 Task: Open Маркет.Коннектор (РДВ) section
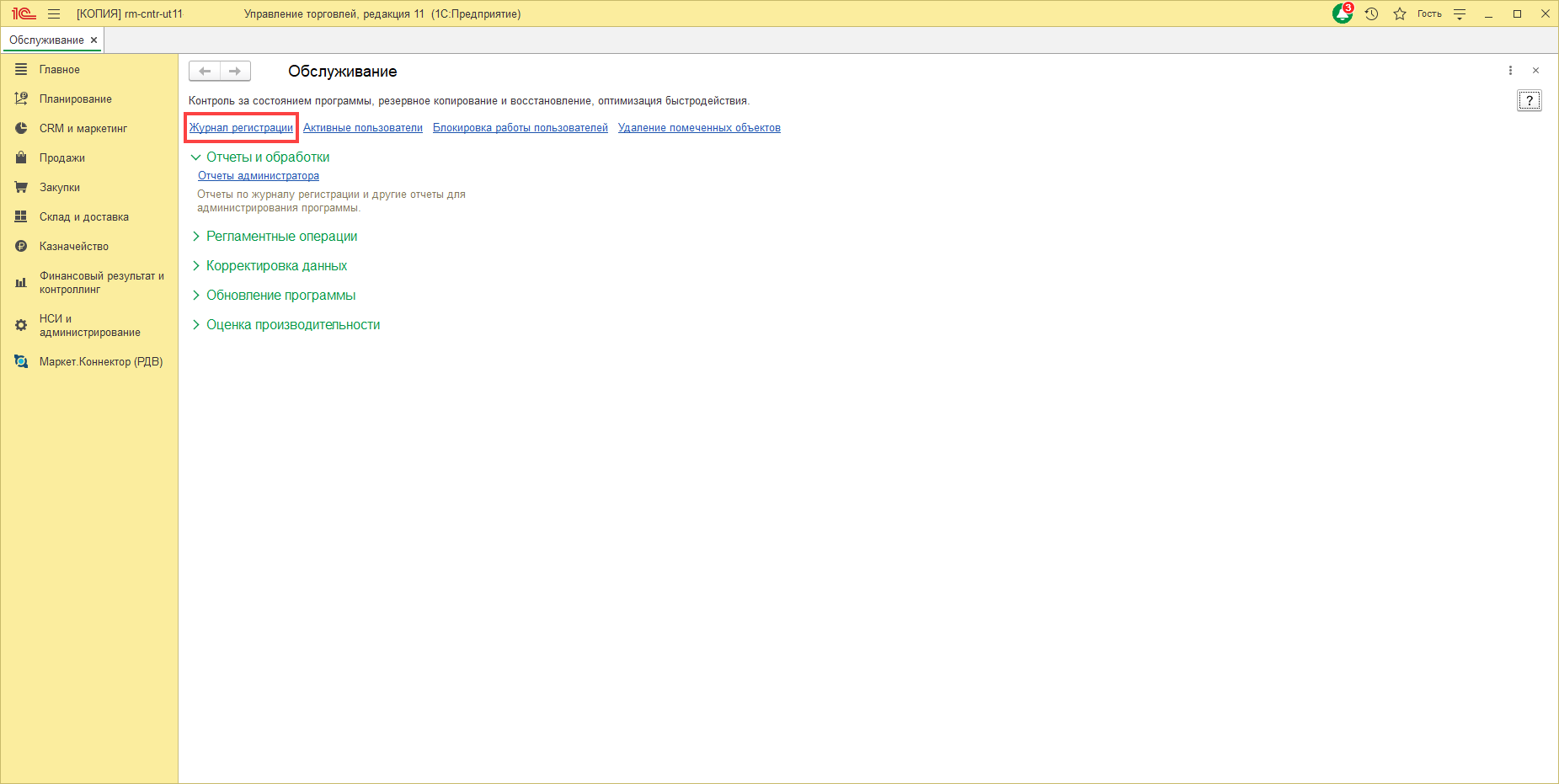101,361
